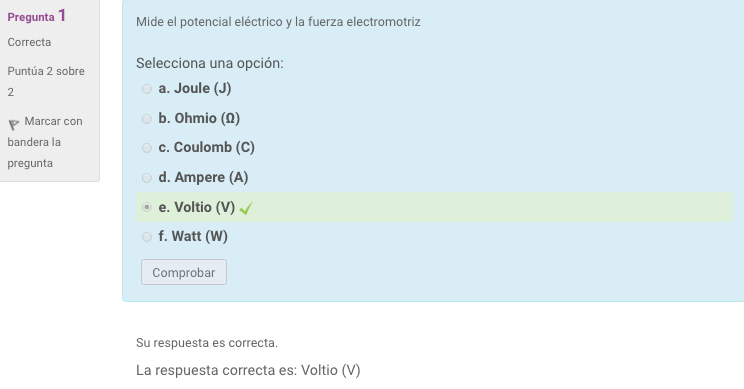Viewport: 744px width, 389px height.
Task: Pick the Coulomb (C) radio button circle
Action: 147,148
